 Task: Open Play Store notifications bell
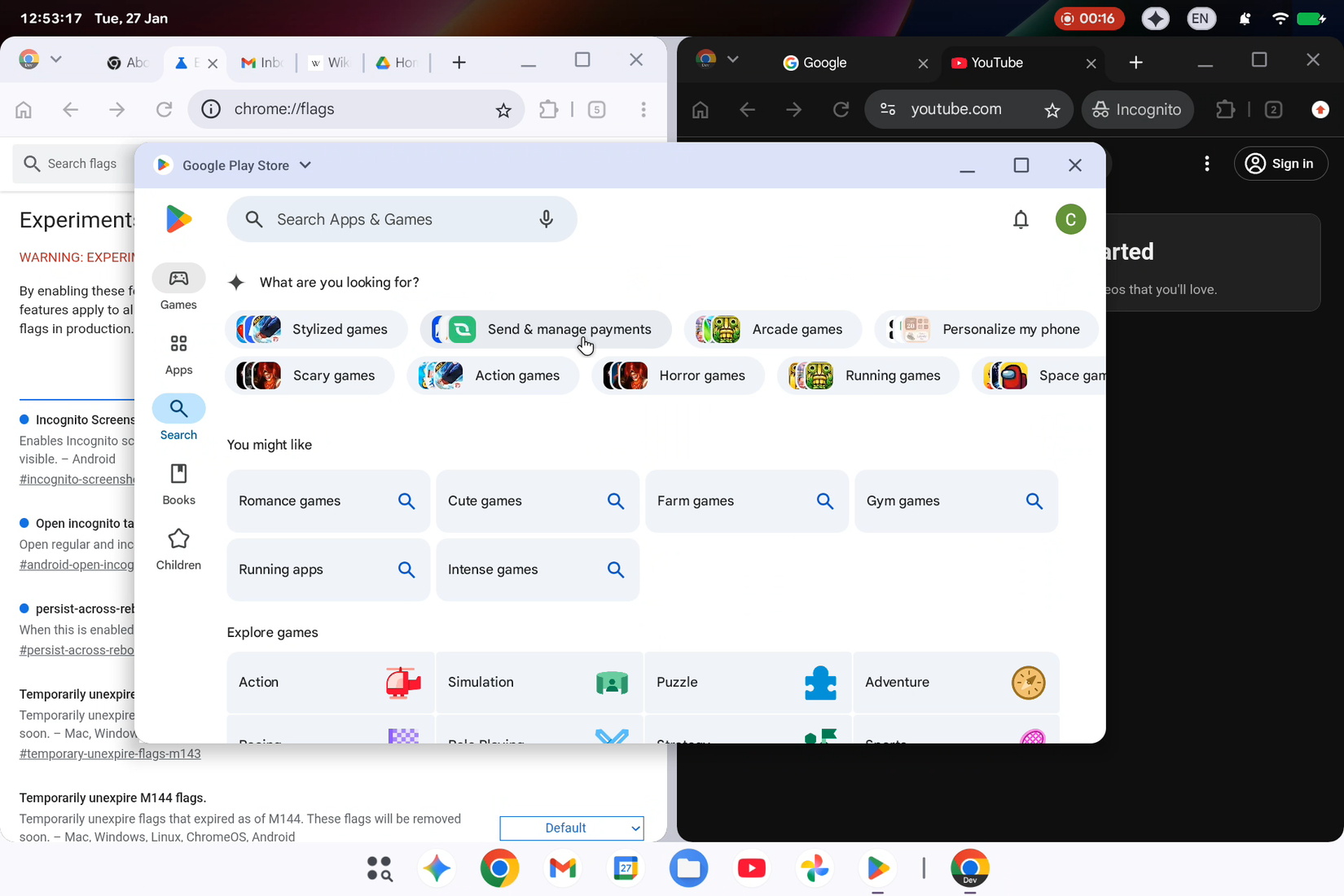(1021, 218)
